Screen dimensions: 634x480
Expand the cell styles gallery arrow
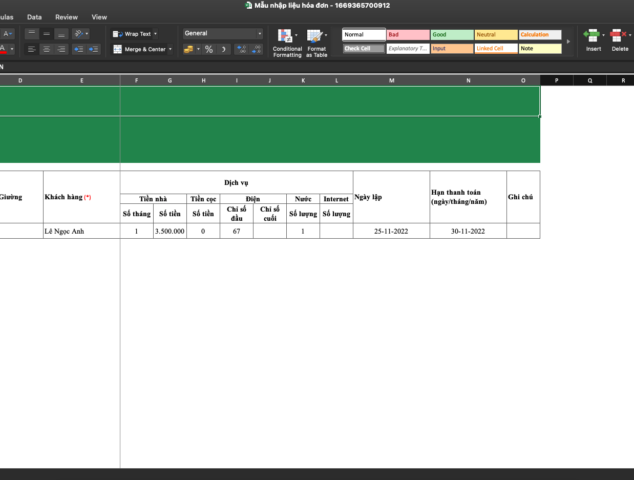(567, 41)
